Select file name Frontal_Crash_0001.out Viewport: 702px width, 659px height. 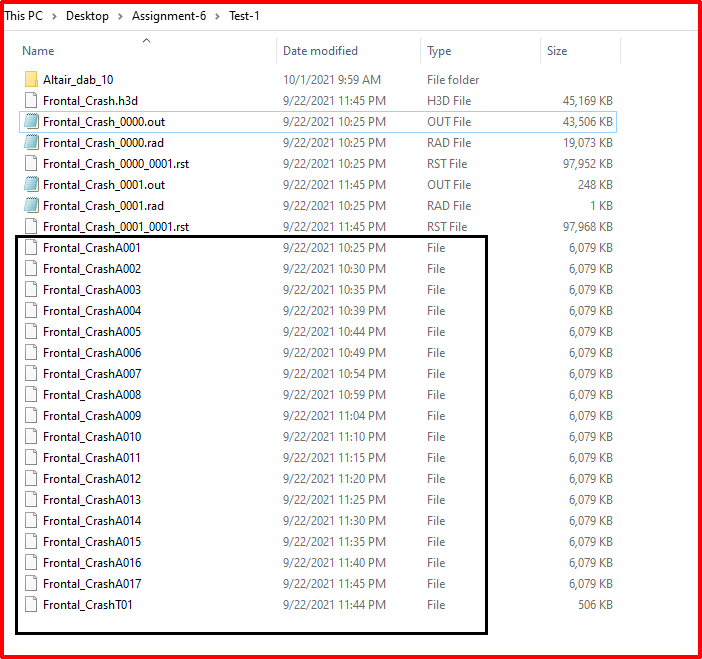click(104, 185)
